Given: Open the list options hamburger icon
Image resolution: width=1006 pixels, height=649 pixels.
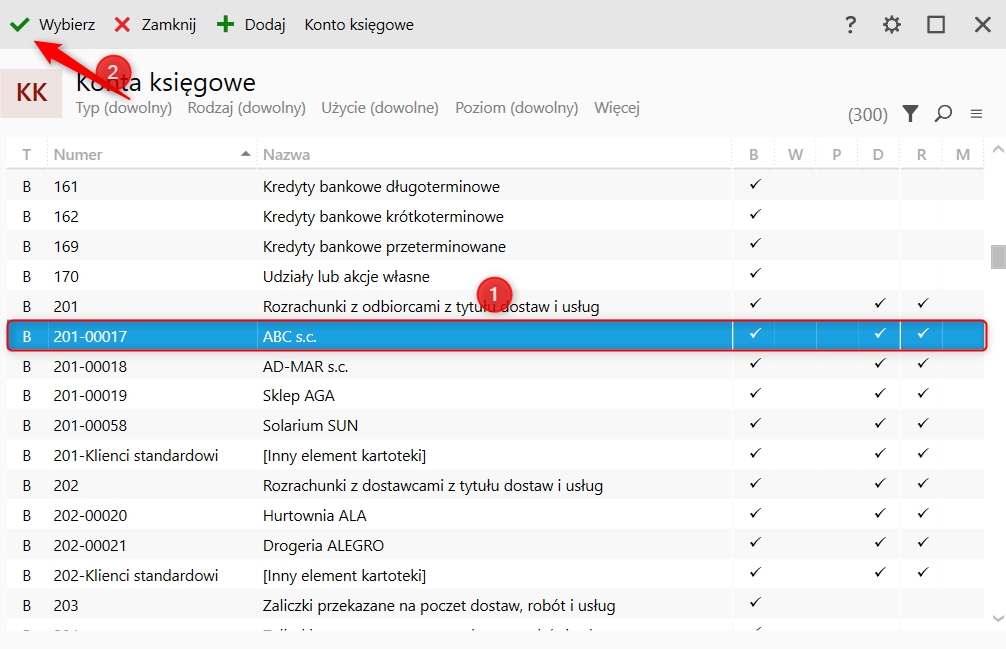Looking at the screenshot, I should click(x=976, y=114).
